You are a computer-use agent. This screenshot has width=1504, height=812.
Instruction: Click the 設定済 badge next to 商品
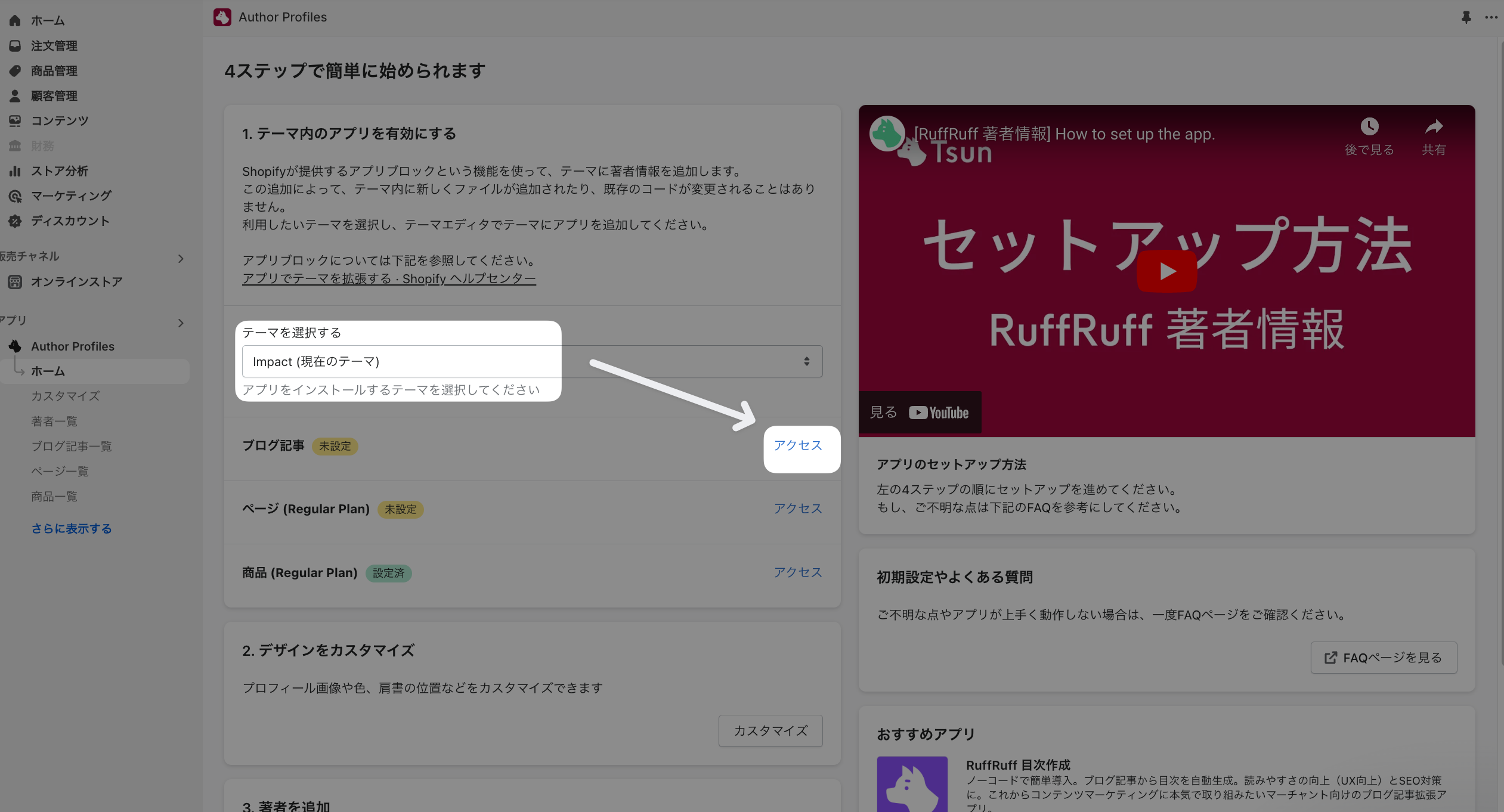pos(389,574)
